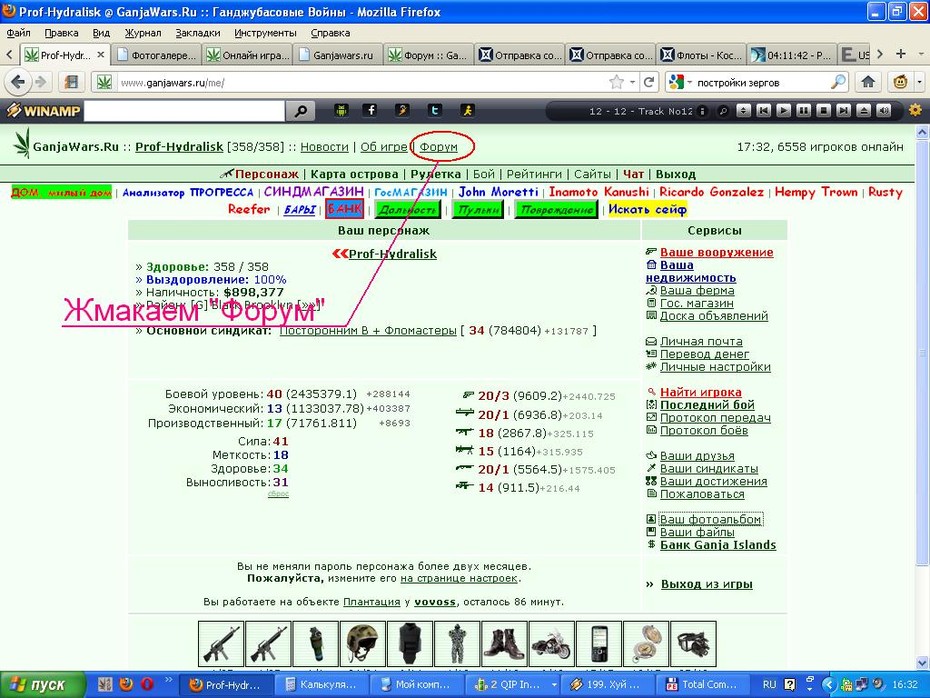Open the helmet inventory item

(362, 643)
